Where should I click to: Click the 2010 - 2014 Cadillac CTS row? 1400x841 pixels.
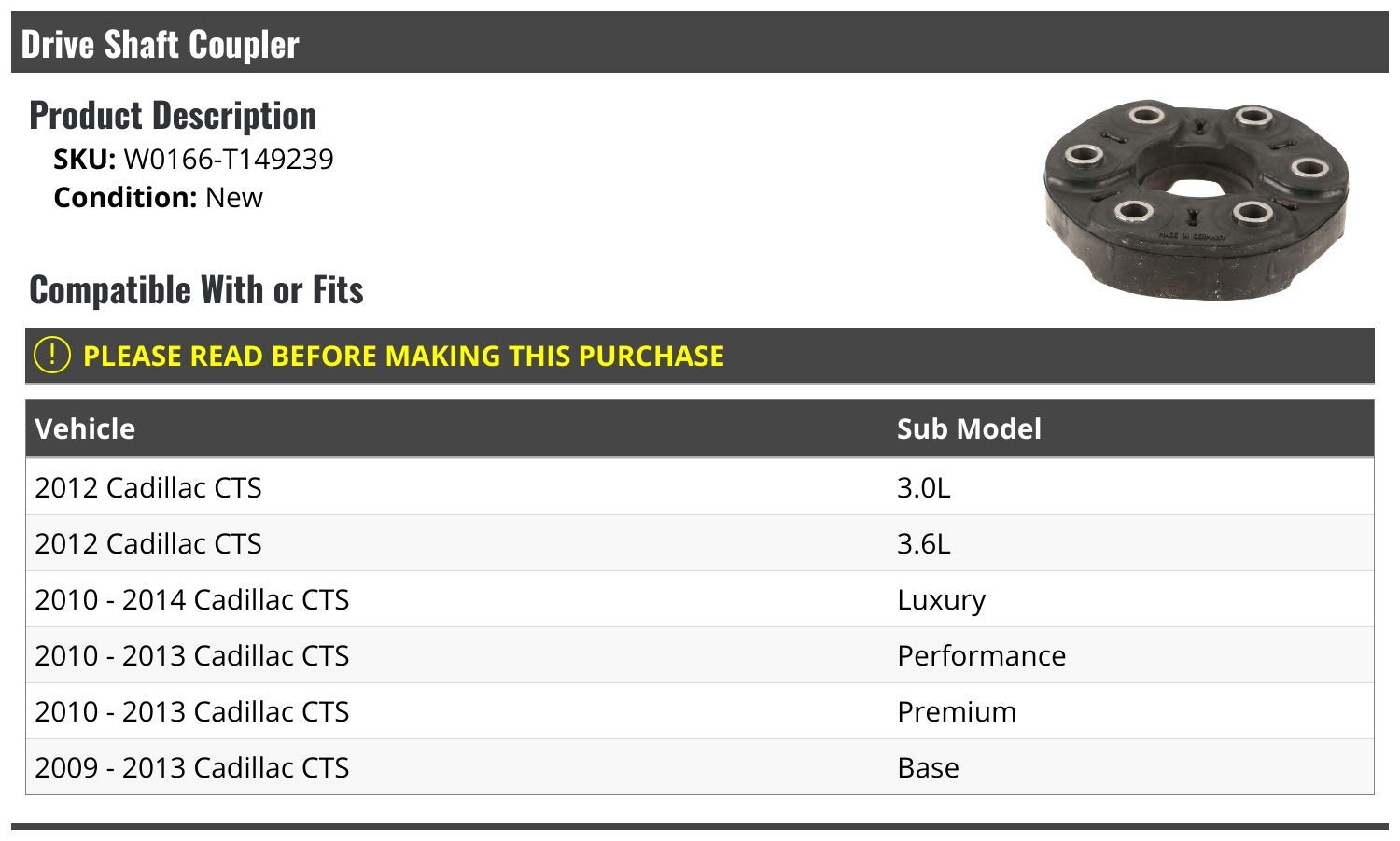coord(191,599)
